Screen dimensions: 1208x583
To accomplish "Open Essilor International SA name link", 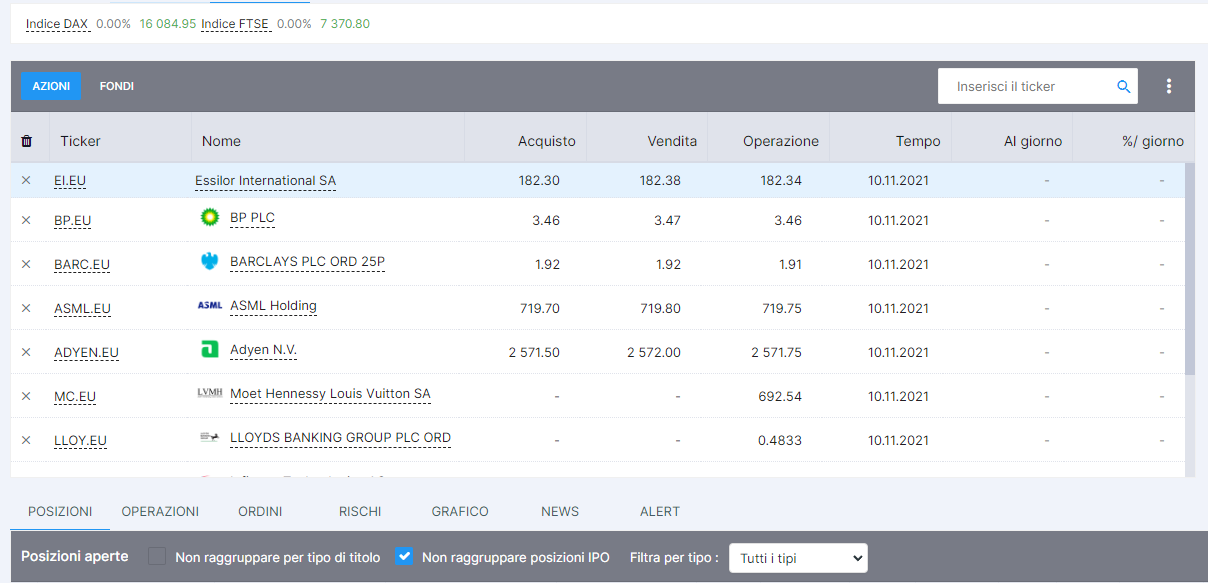I will [x=265, y=181].
